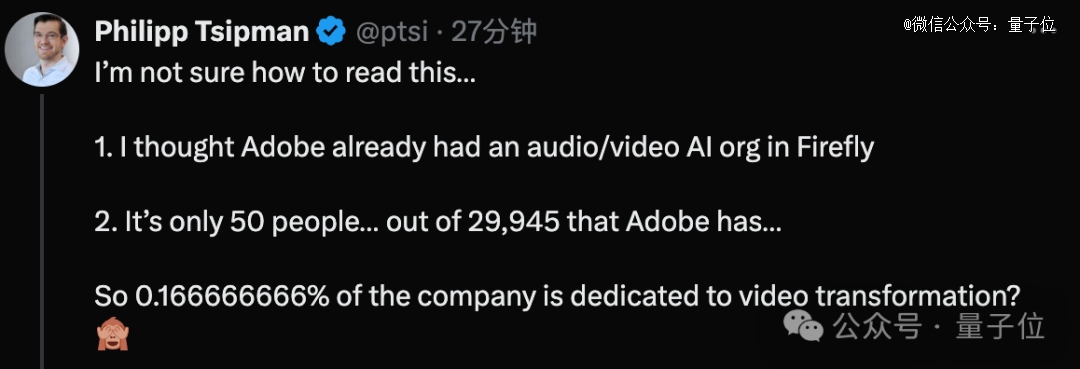The height and width of the screenshot is (369, 1080).
Task: Click the @微信公众号:量子位 caption
Action: 979,25
